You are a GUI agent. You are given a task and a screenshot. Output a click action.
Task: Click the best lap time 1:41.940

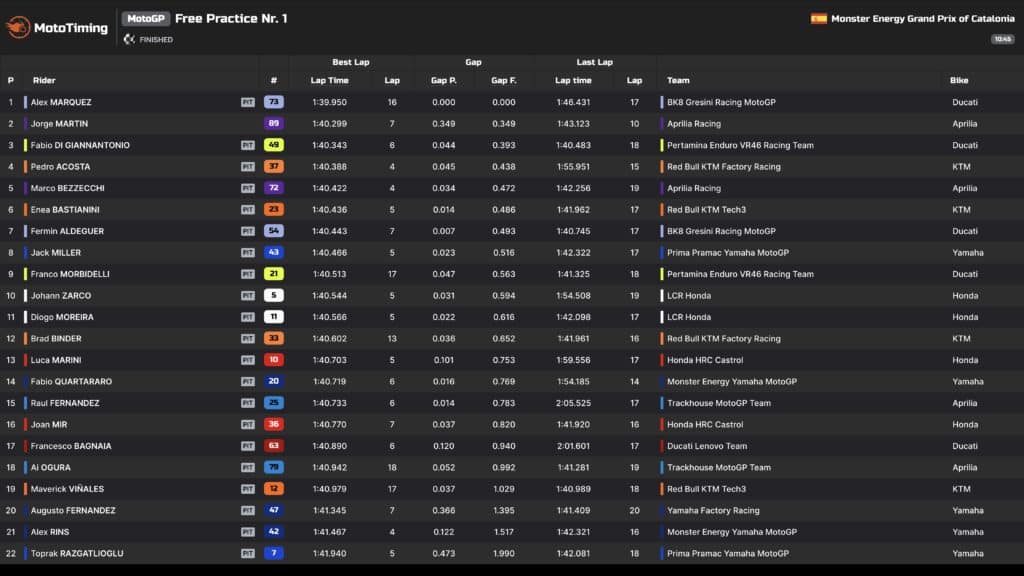[x=329, y=554]
